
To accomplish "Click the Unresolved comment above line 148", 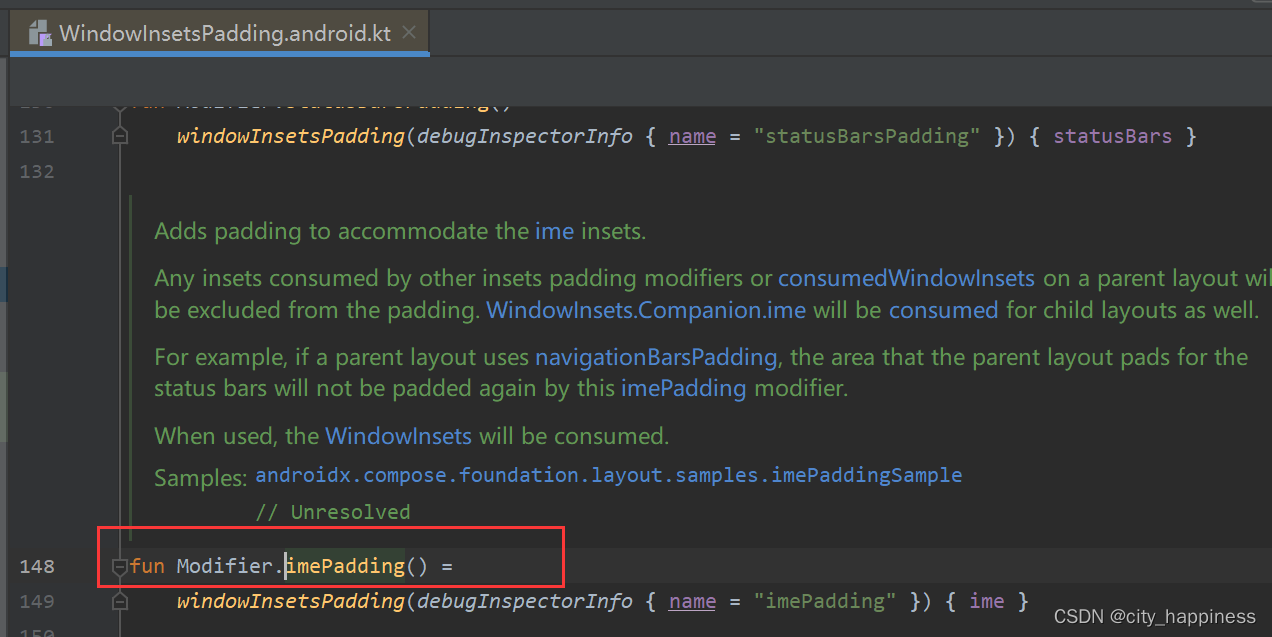I will click(333, 511).
